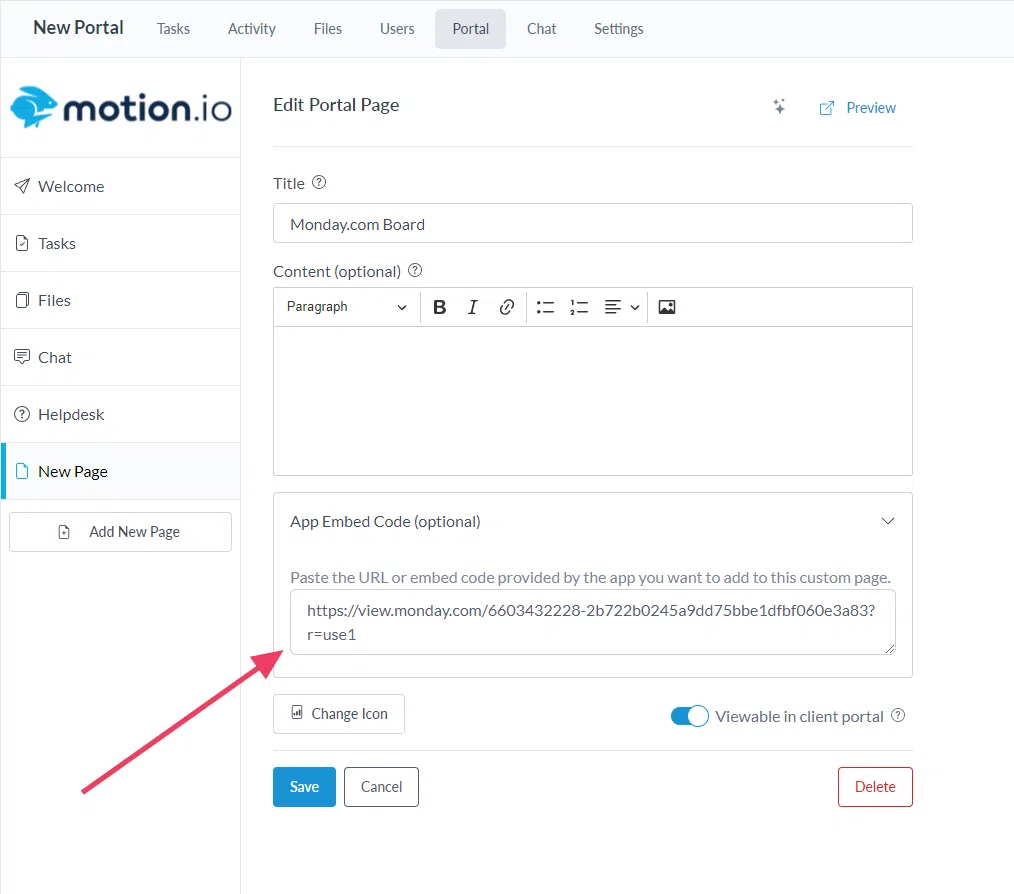Screen dimensions: 1014x894
Task: Click in the Title input field
Action: coord(592,224)
